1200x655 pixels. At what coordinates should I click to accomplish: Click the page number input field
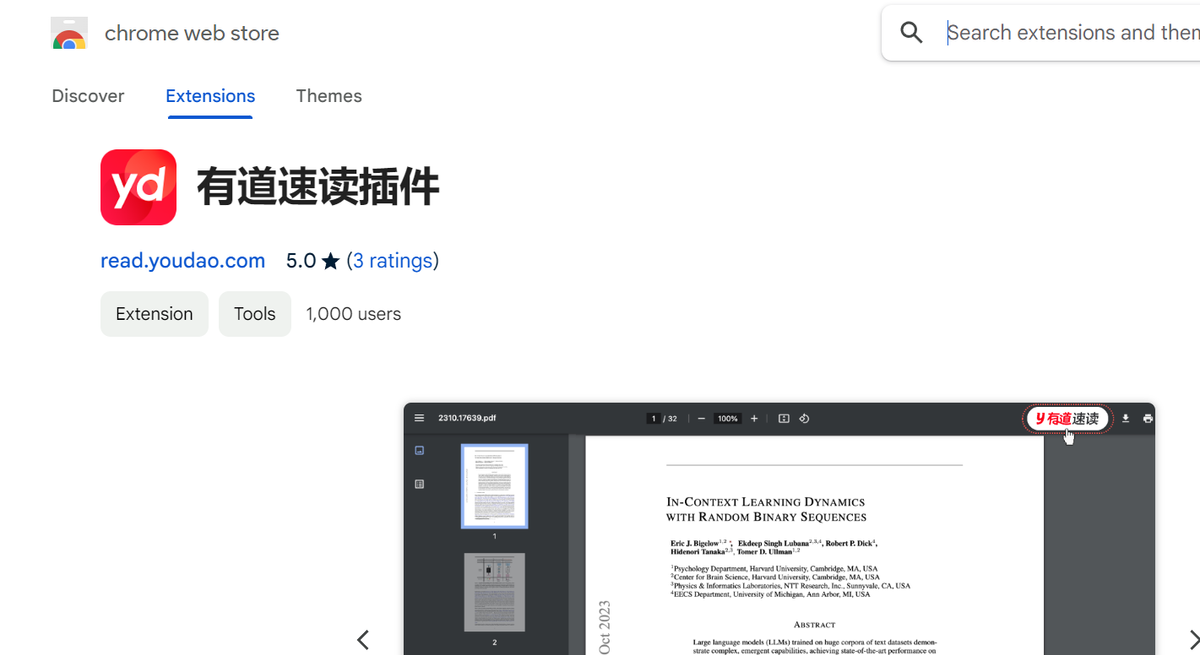coord(652,418)
